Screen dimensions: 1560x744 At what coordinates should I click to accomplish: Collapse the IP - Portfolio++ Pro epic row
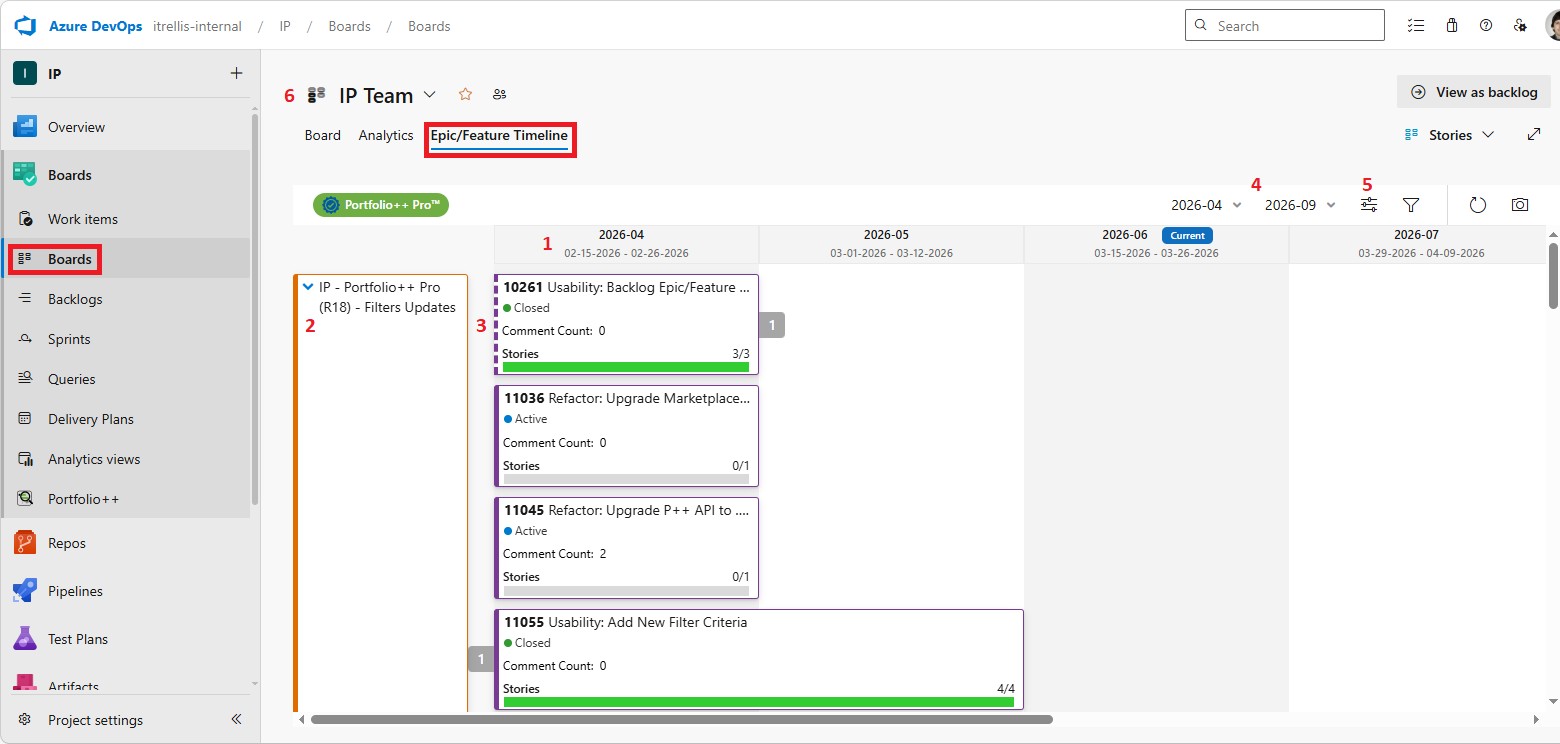coord(308,287)
